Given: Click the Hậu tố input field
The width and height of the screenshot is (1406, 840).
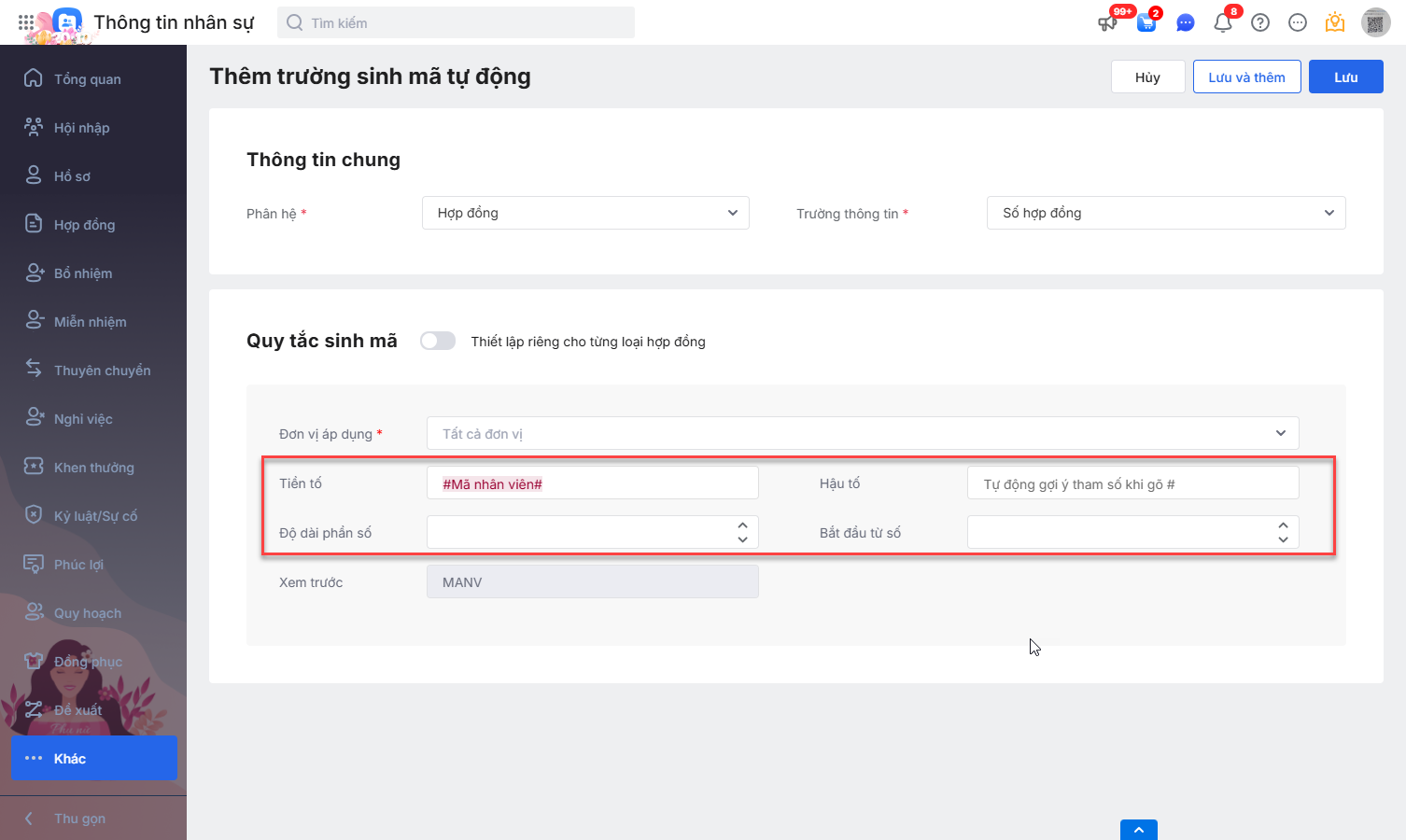Looking at the screenshot, I should coord(1132,483).
